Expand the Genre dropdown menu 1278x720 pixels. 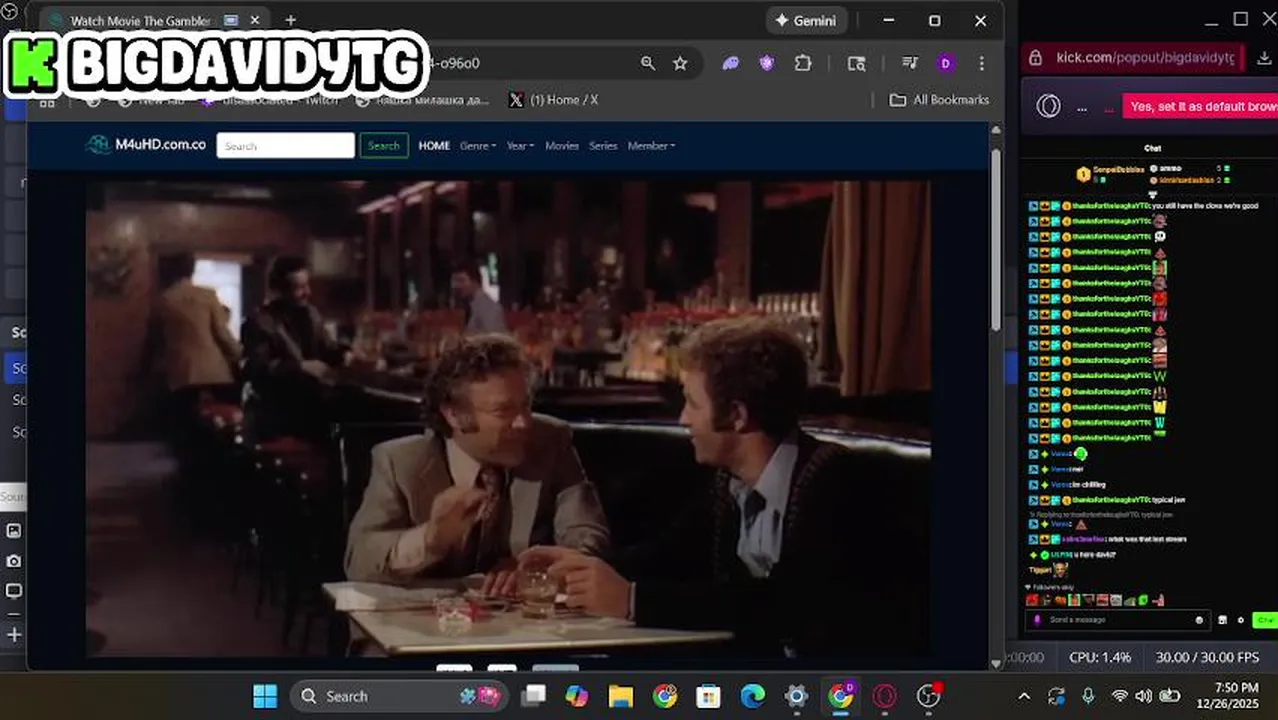click(478, 145)
